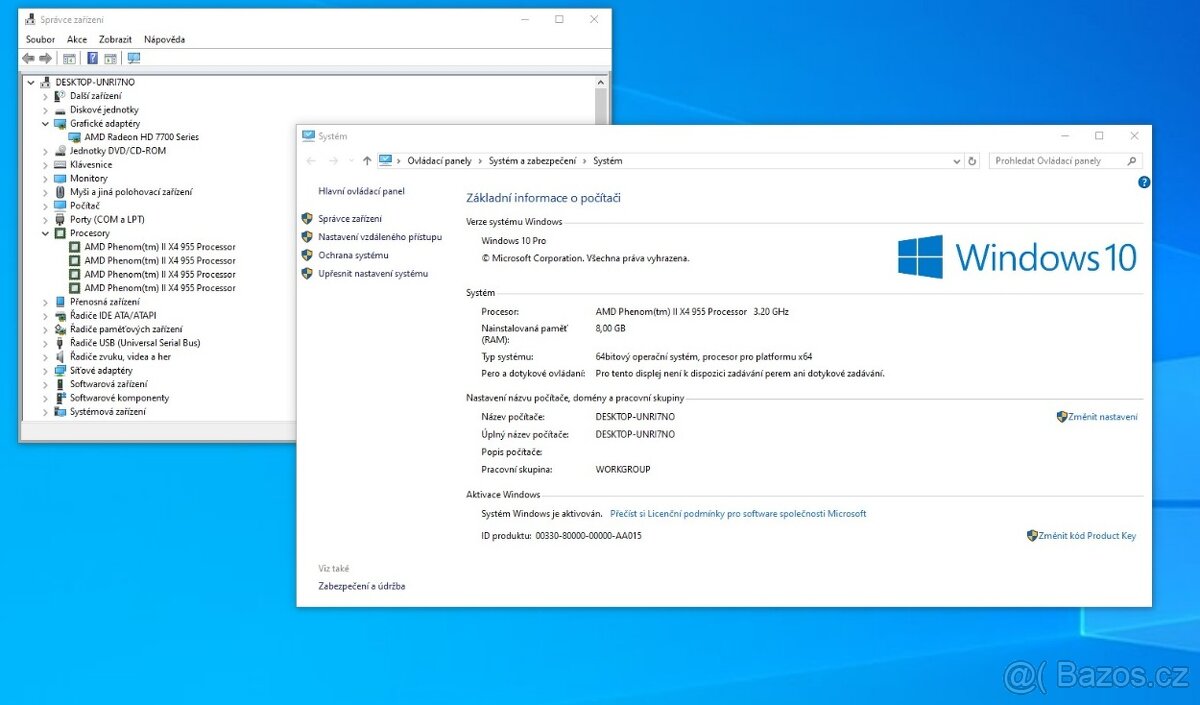The width and height of the screenshot is (1200, 705).
Task: Expand the Síťové adaptéry node
Action: pyautogui.click(x=45, y=370)
